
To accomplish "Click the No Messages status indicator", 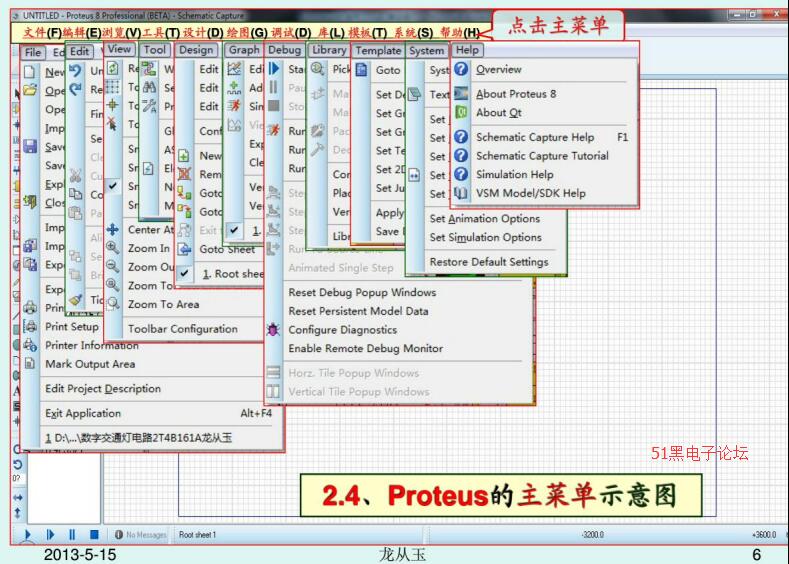I will [141, 534].
